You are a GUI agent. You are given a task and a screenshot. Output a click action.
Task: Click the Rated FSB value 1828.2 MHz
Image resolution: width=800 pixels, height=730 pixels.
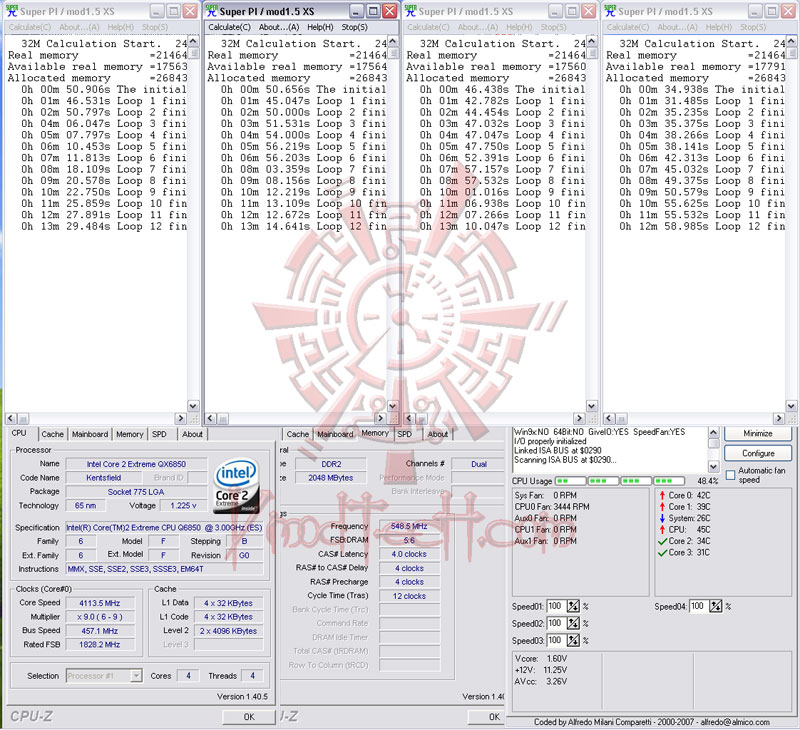(100, 645)
